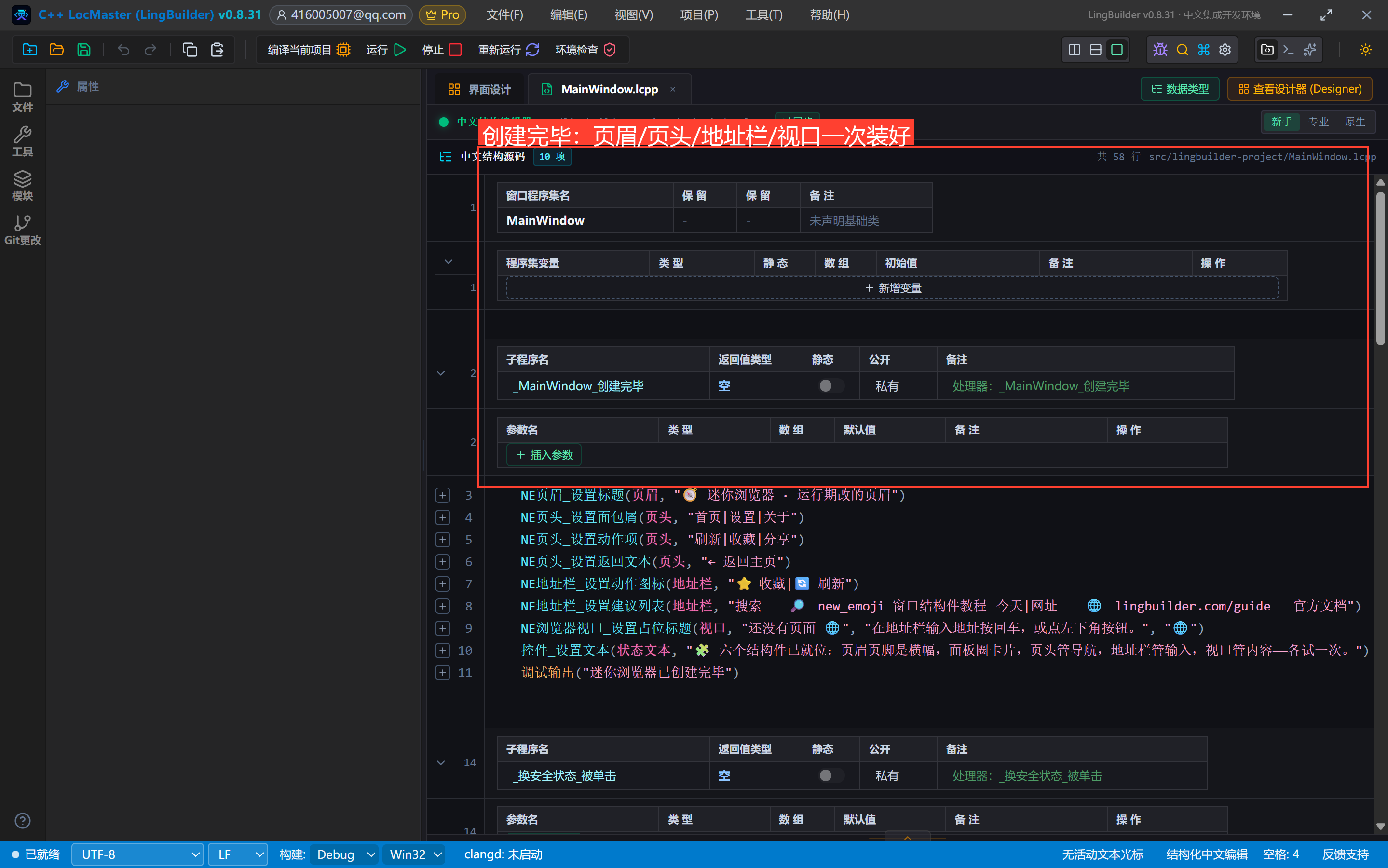Select 新手 mode
The width and height of the screenshot is (1388, 868).
(x=1281, y=122)
